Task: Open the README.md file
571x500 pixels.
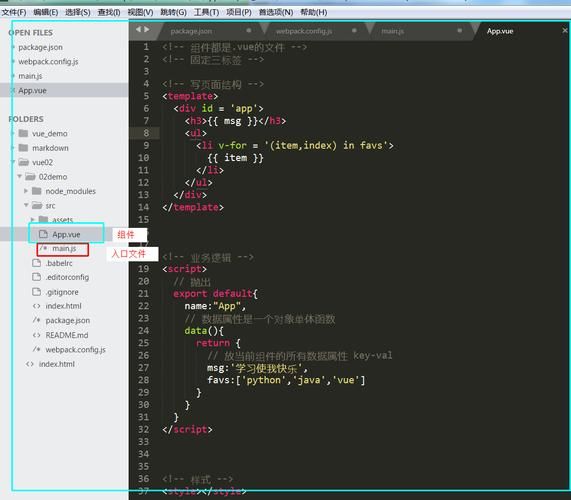Action: pyautogui.click(x=67, y=335)
